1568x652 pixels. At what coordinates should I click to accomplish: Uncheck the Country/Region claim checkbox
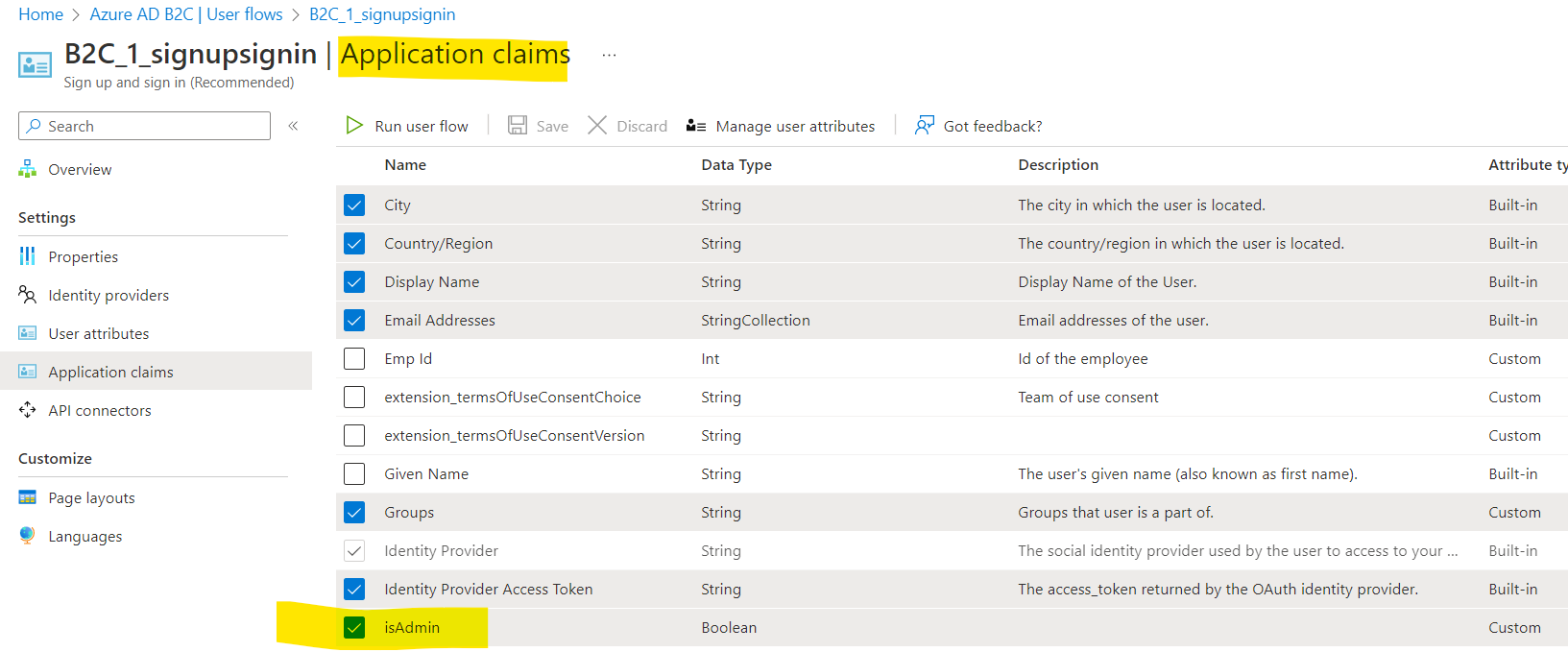[354, 243]
